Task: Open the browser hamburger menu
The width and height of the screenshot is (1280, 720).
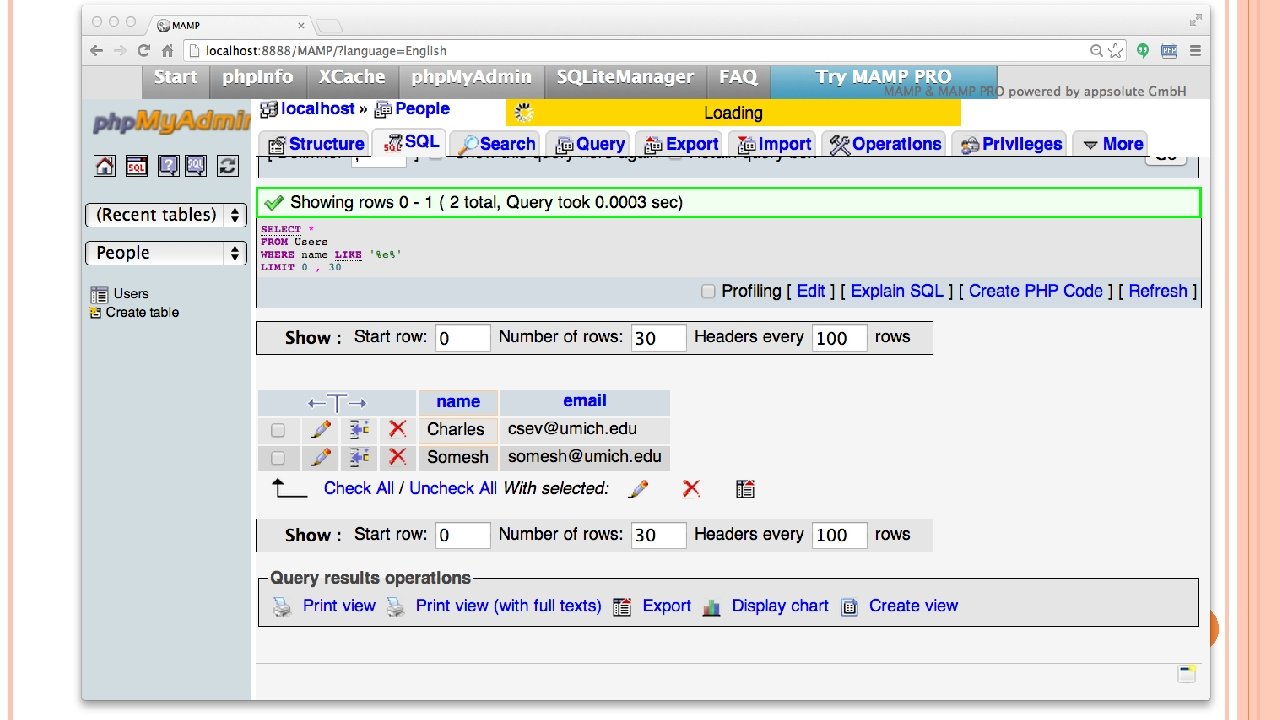Action: [1194, 50]
